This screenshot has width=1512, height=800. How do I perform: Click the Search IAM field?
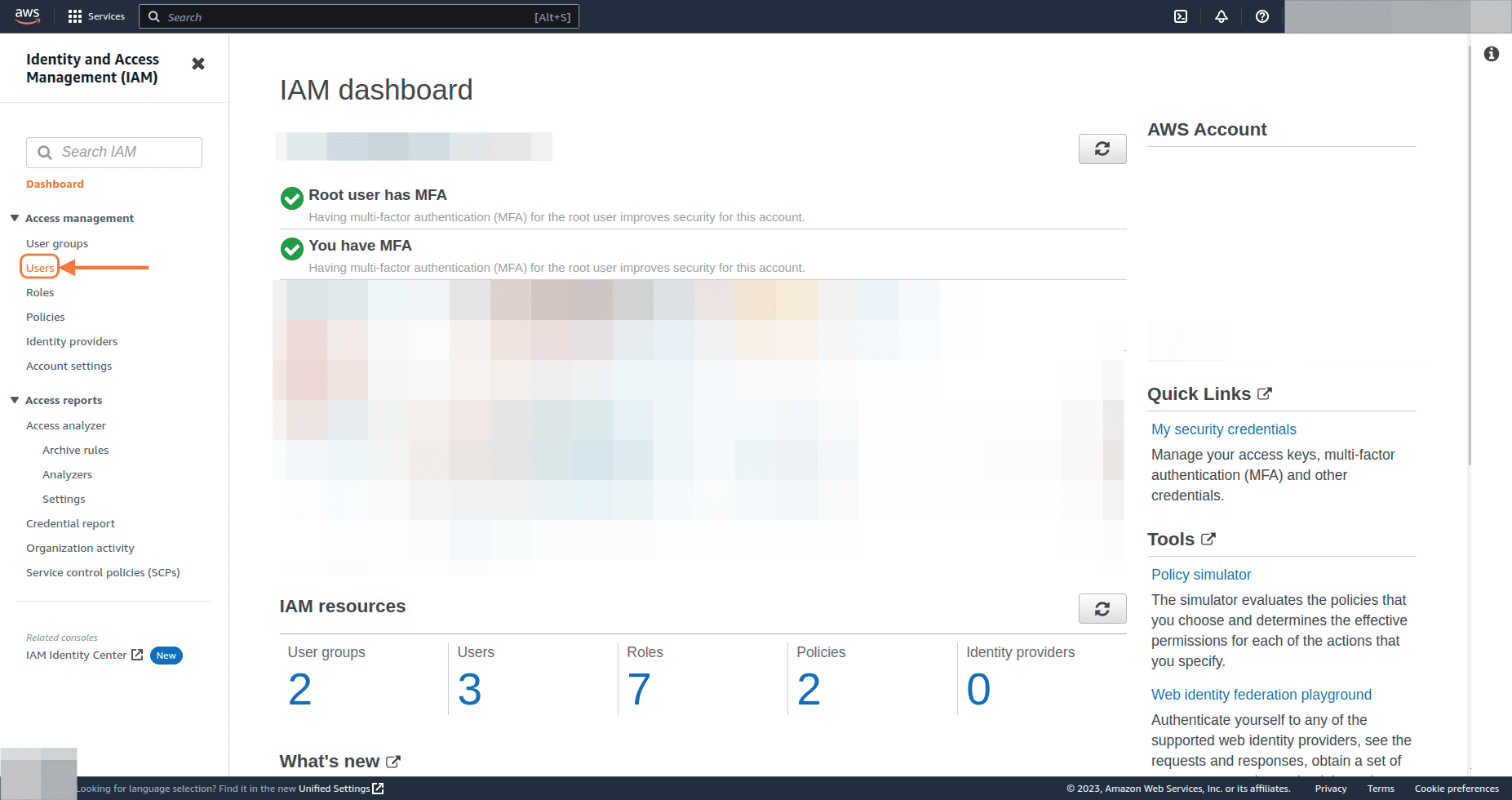[114, 153]
